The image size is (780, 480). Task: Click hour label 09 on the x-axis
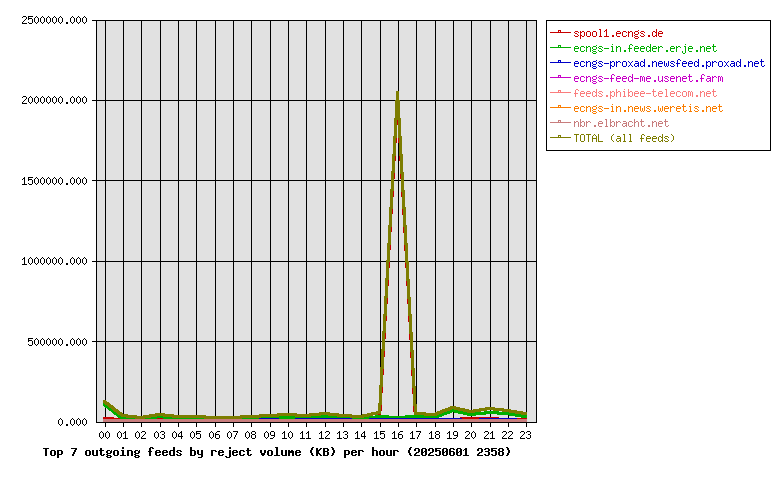pyautogui.click(x=269, y=435)
